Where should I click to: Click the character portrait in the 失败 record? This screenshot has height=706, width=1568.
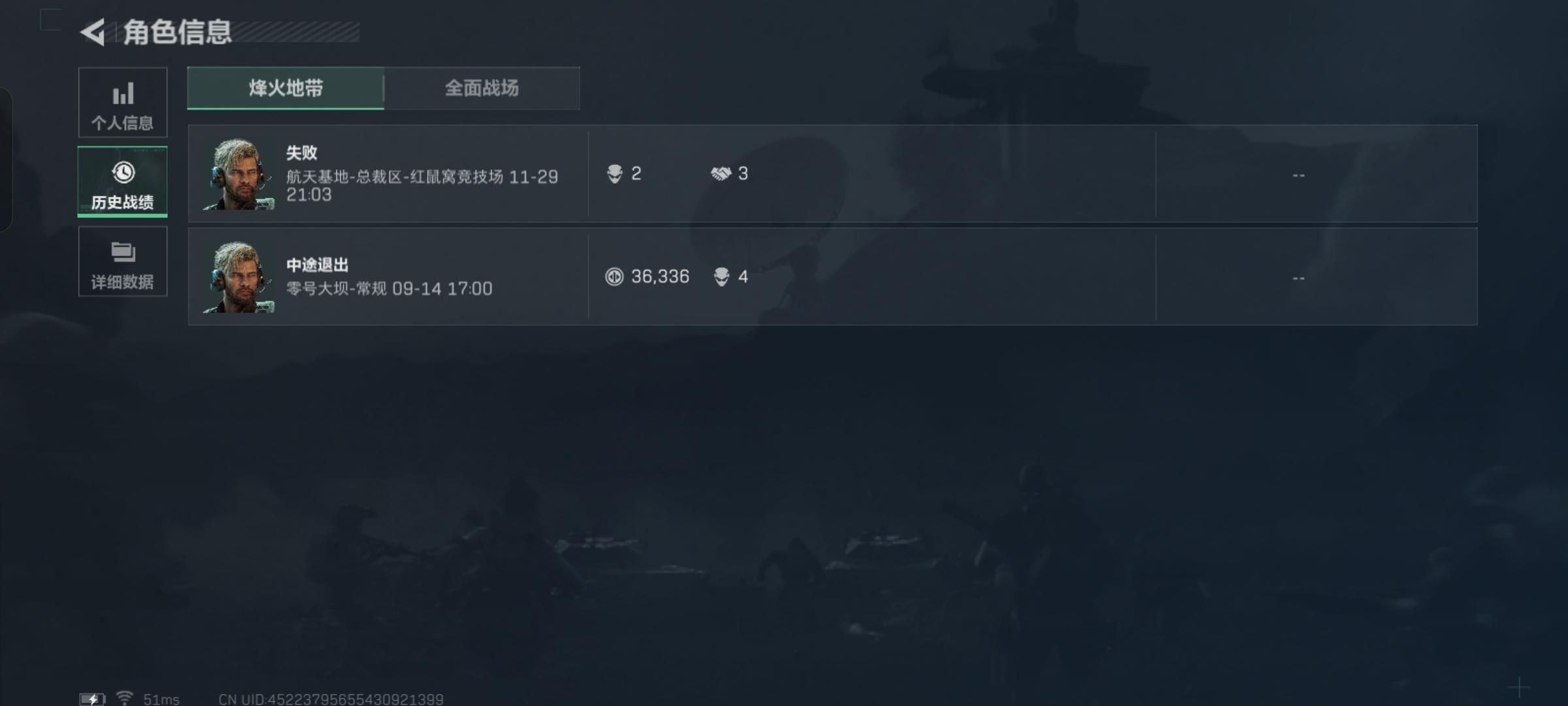click(x=238, y=174)
